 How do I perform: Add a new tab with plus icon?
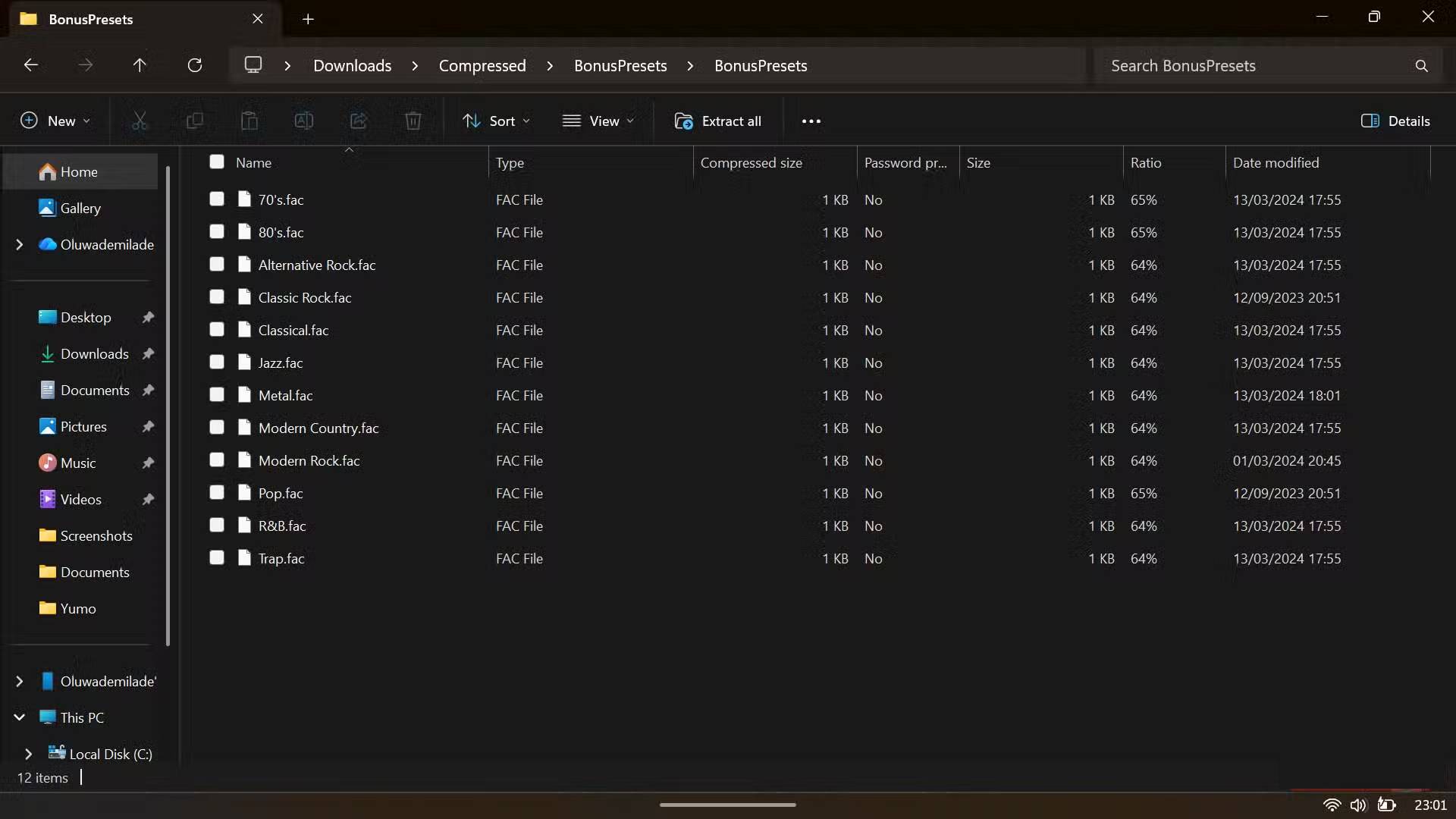tap(308, 19)
